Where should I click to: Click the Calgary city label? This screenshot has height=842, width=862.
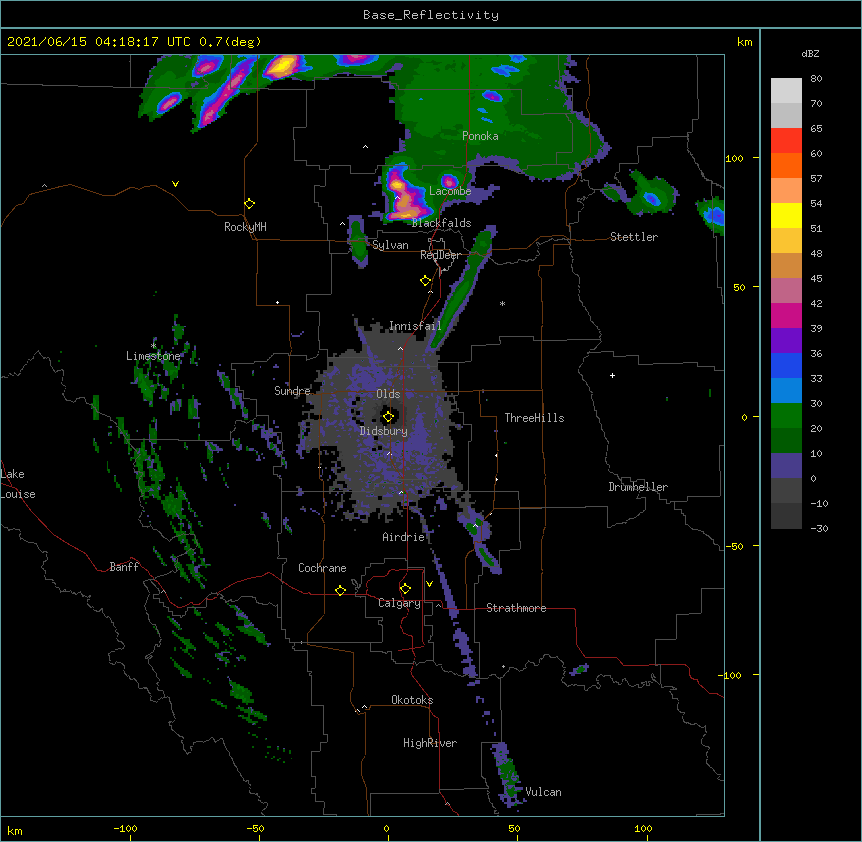pyautogui.click(x=399, y=603)
